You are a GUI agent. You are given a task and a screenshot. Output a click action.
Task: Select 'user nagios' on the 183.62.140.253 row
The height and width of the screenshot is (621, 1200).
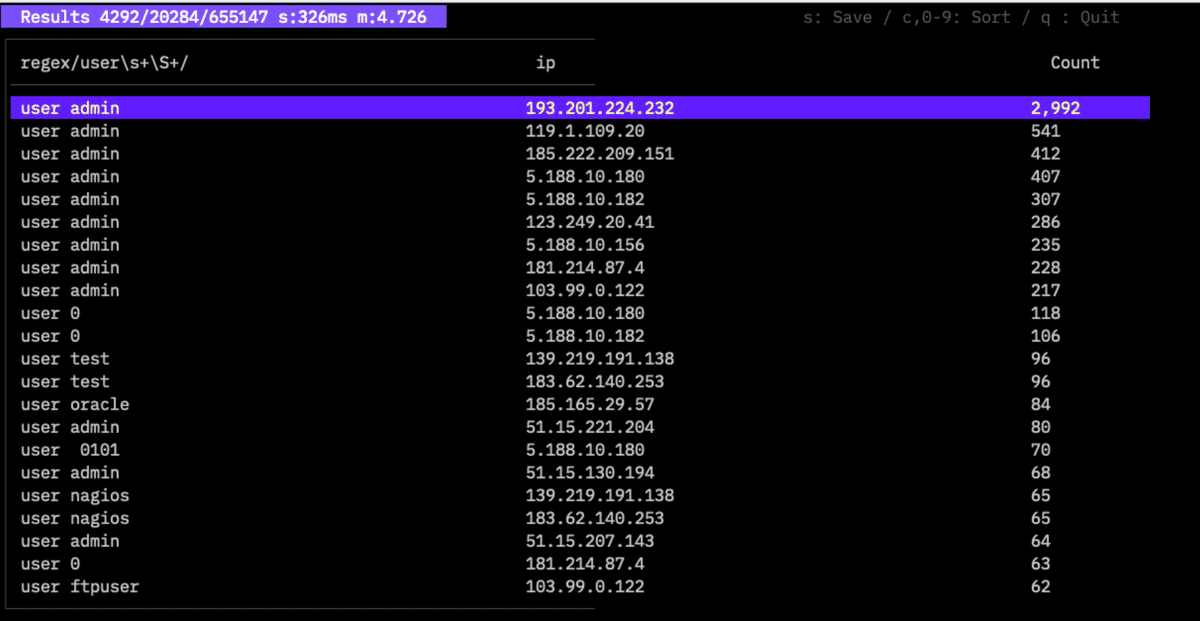coord(75,519)
